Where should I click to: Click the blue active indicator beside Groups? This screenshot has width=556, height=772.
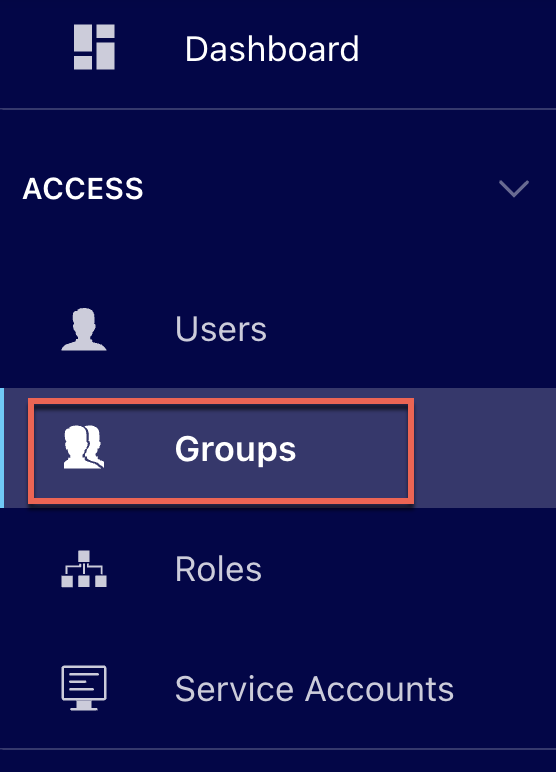pos(2,448)
